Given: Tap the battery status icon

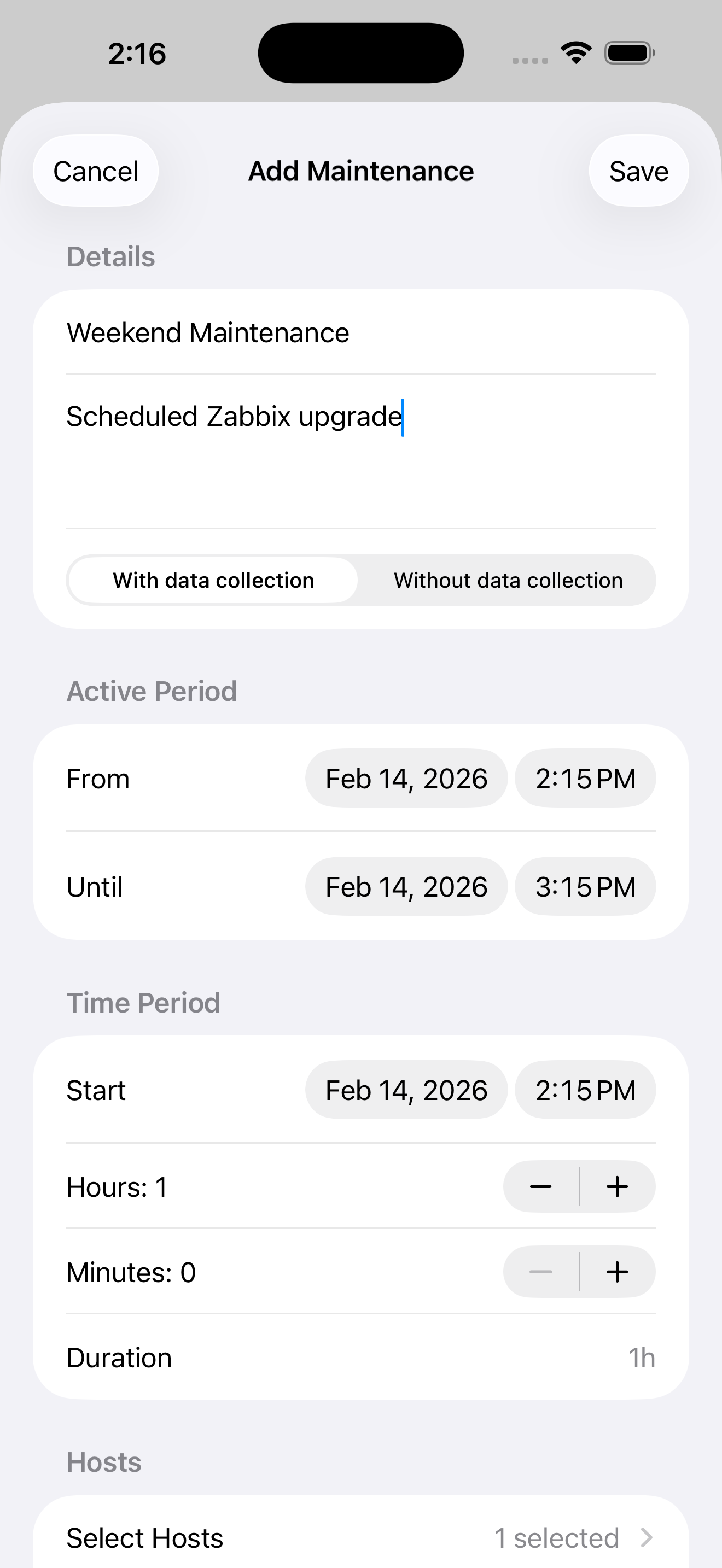Looking at the screenshot, I should [x=630, y=53].
